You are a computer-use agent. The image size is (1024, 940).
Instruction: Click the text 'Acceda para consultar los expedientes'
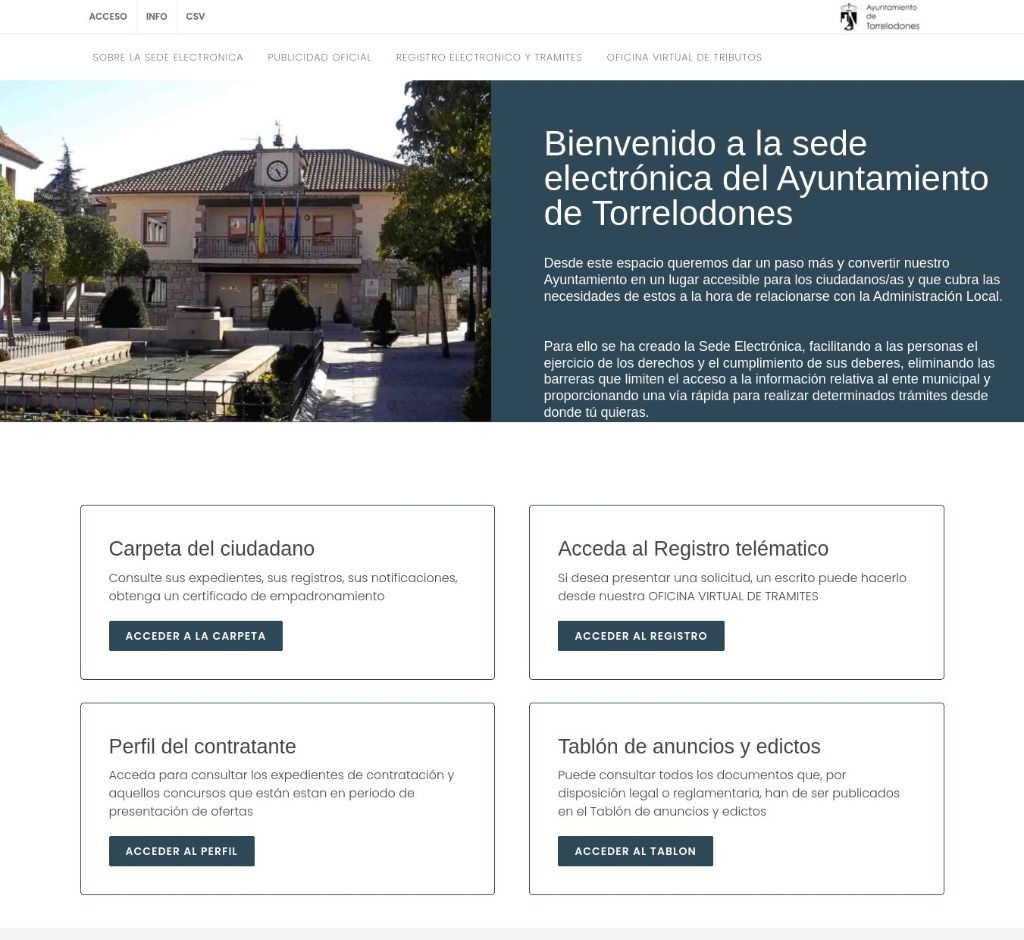point(281,793)
